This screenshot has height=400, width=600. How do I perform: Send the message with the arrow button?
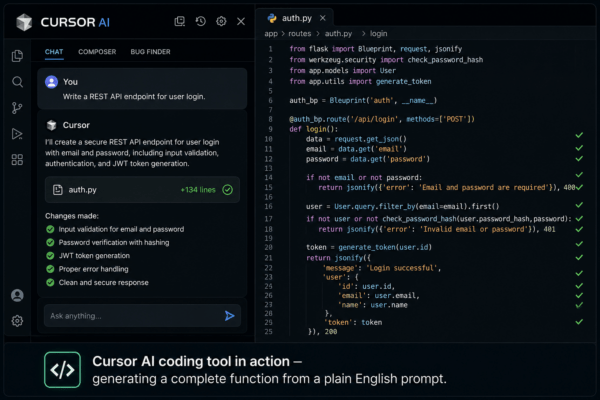[230, 316]
